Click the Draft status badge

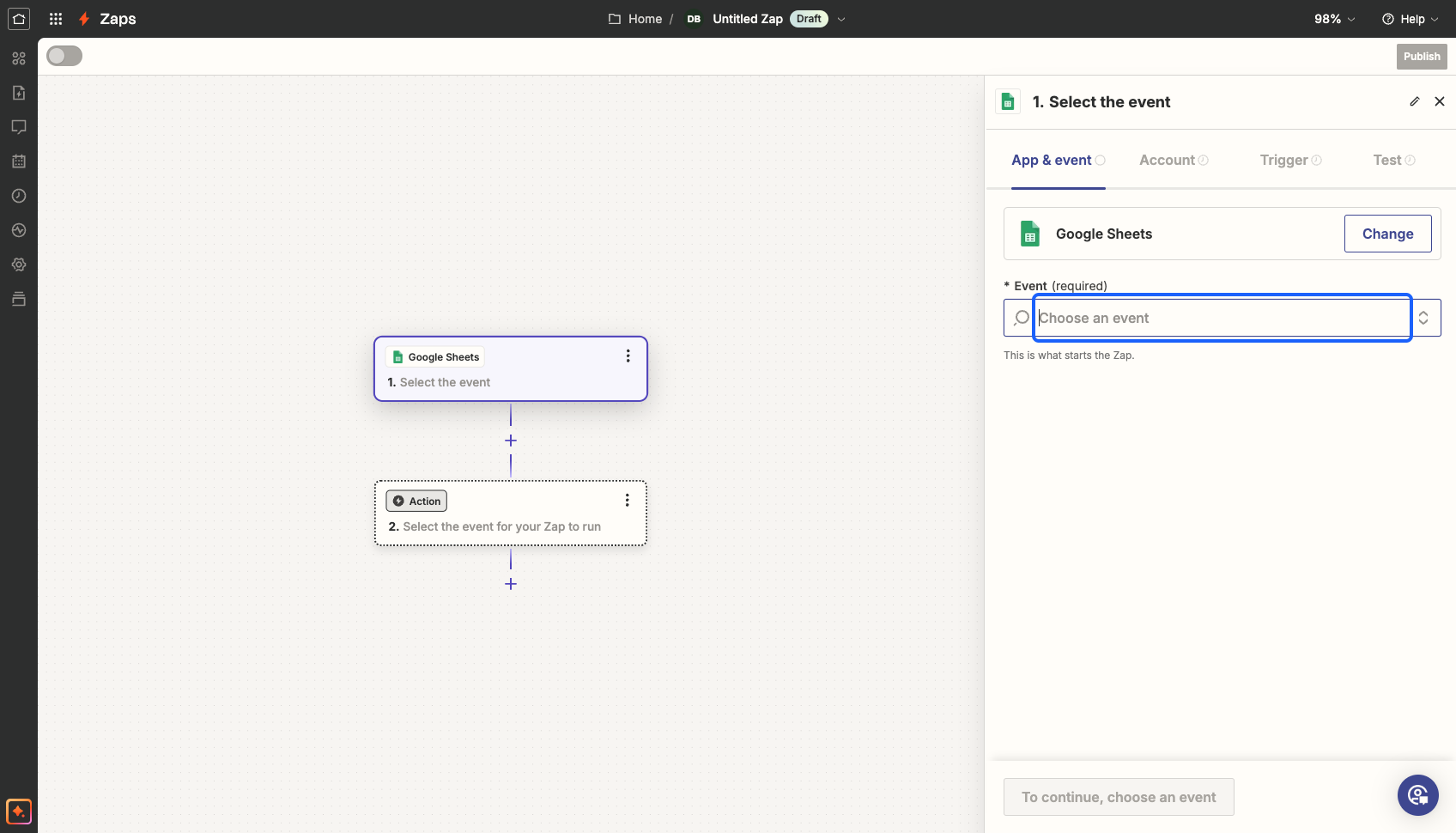click(809, 19)
